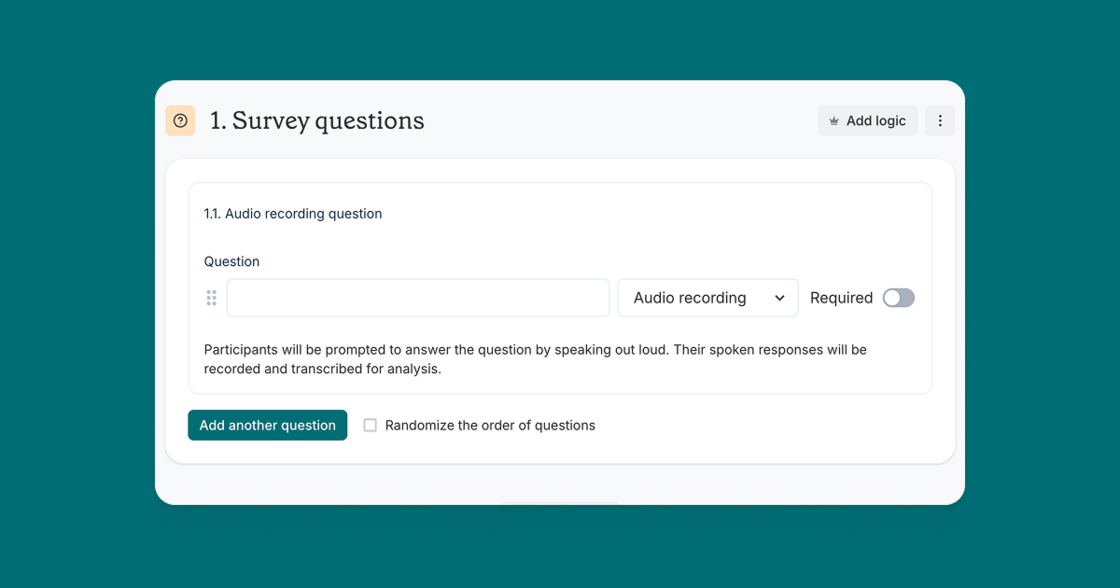
Task: Click the teal background outside the survey panel
Action: point(70,300)
